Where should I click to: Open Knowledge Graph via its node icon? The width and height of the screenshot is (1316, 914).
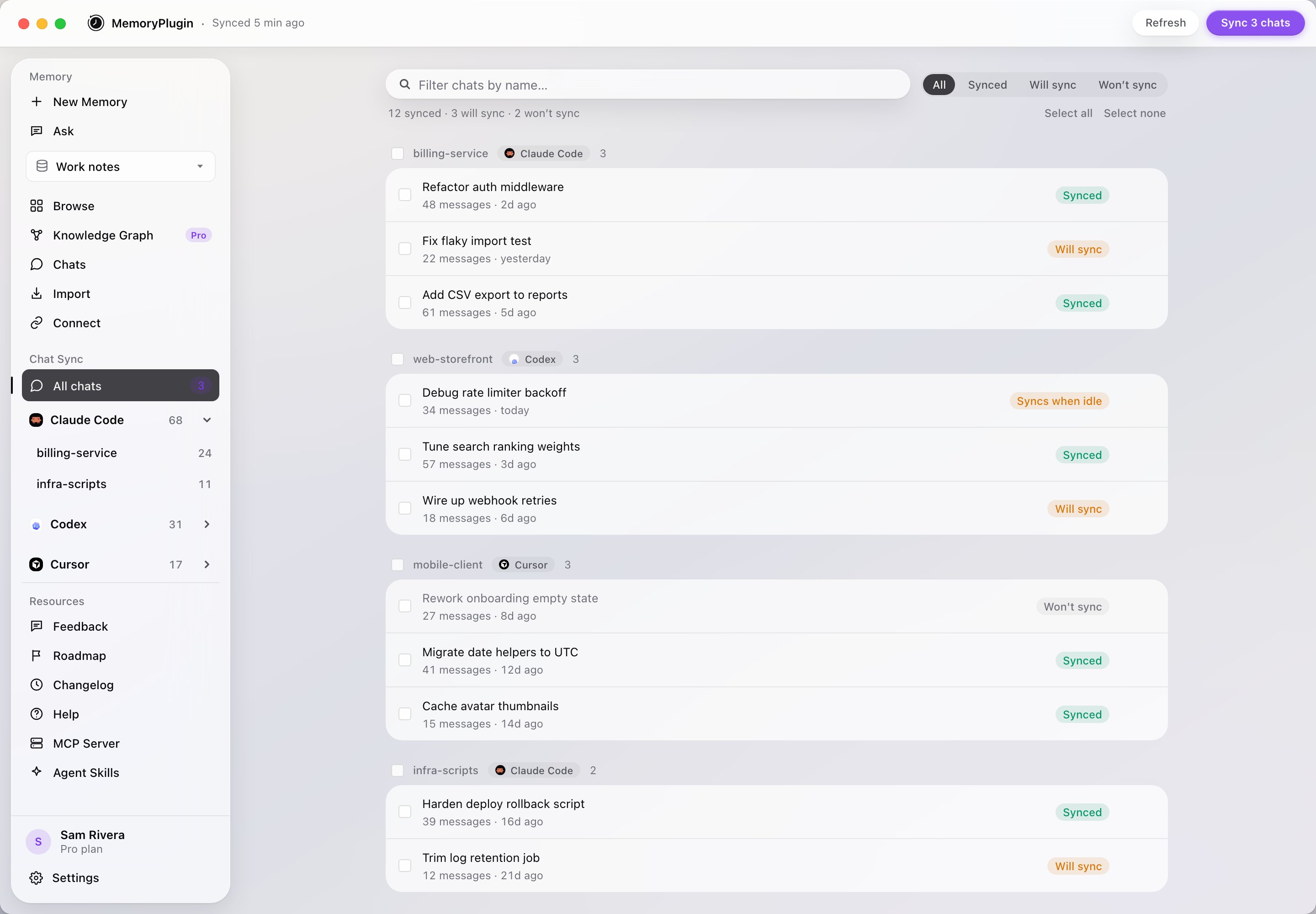click(x=37, y=235)
